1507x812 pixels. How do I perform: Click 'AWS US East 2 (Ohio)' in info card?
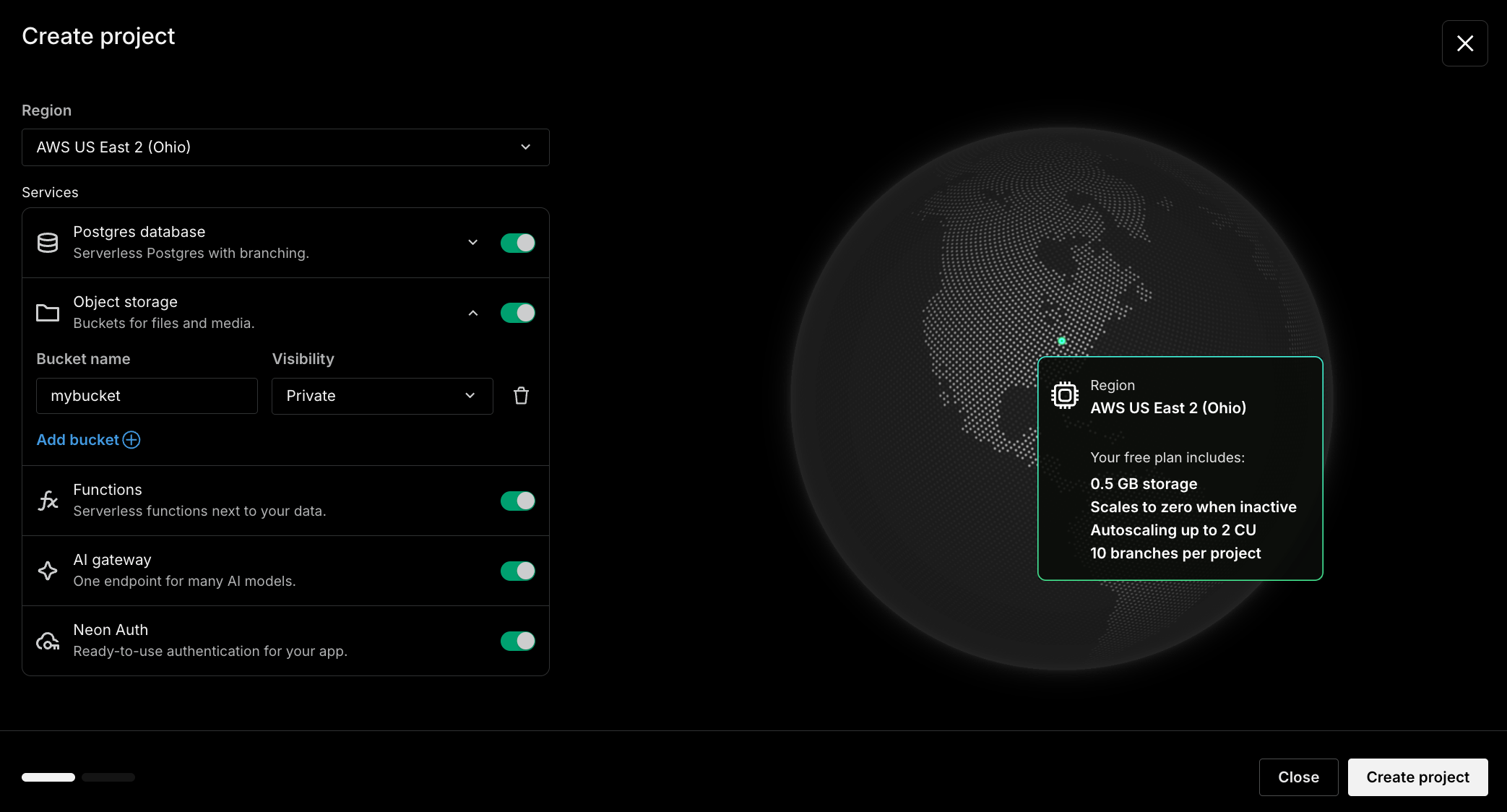click(x=1168, y=408)
